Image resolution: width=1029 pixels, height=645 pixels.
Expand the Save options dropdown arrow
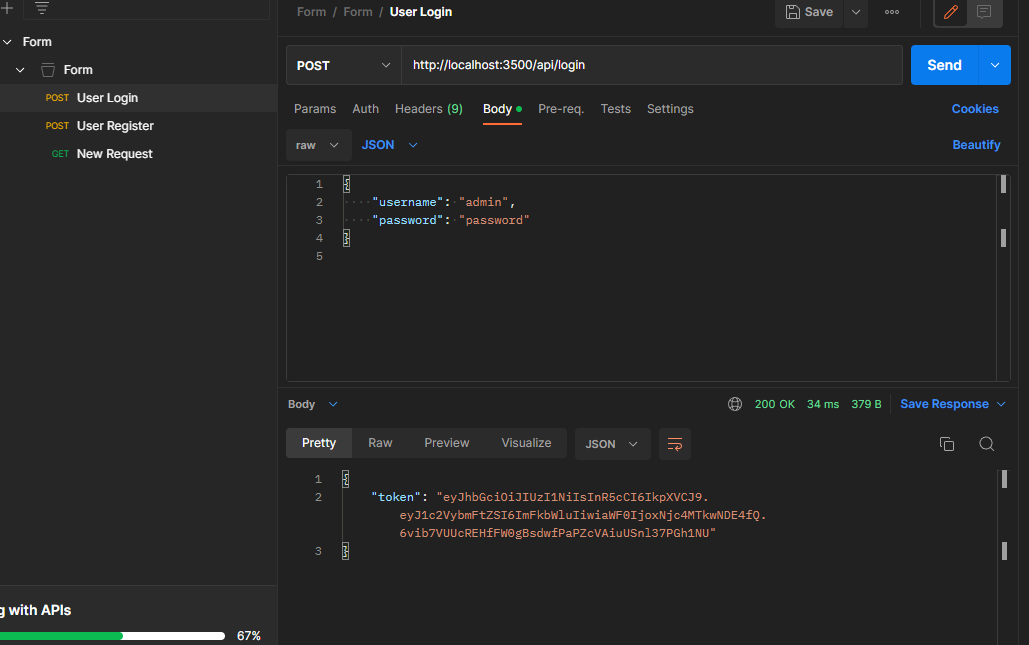856,12
